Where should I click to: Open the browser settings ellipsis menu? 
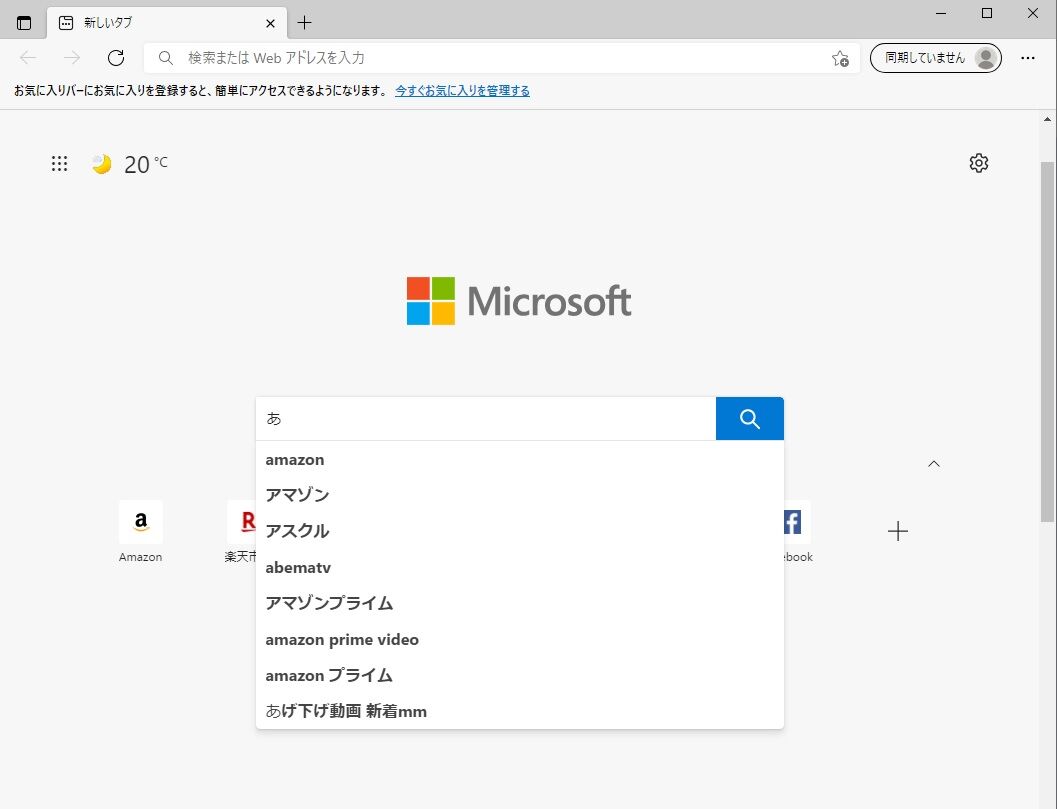pyautogui.click(x=1027, y=58)
